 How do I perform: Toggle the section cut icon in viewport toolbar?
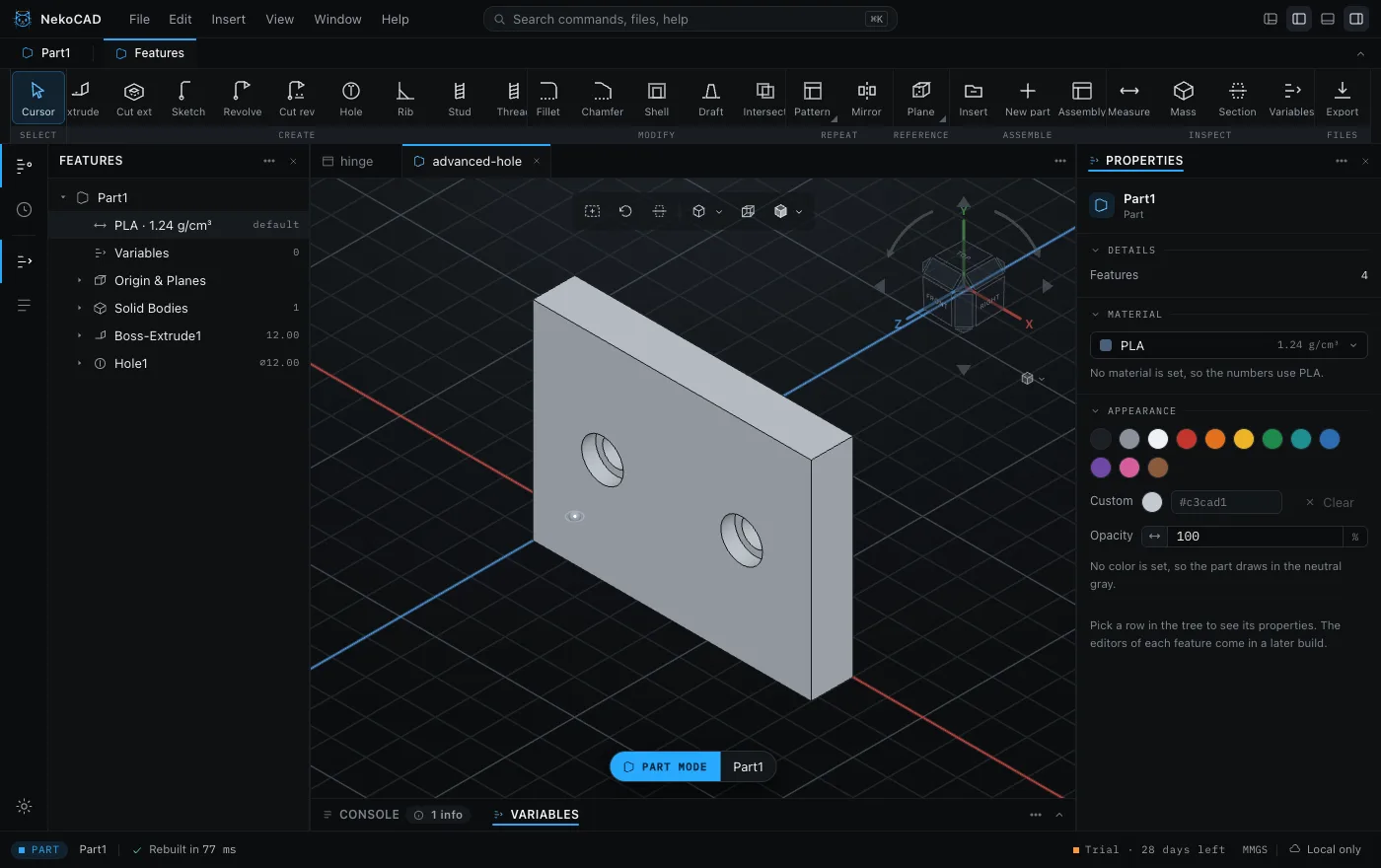pos(659,211)
